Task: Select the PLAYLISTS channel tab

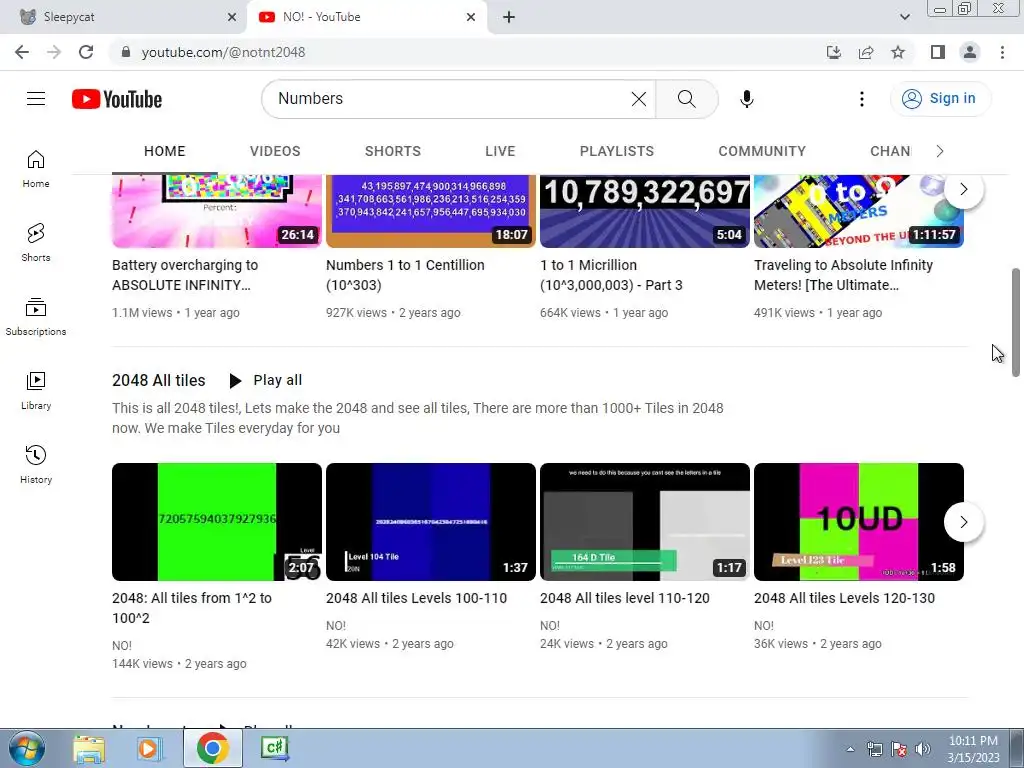Action: coord(616,151)
